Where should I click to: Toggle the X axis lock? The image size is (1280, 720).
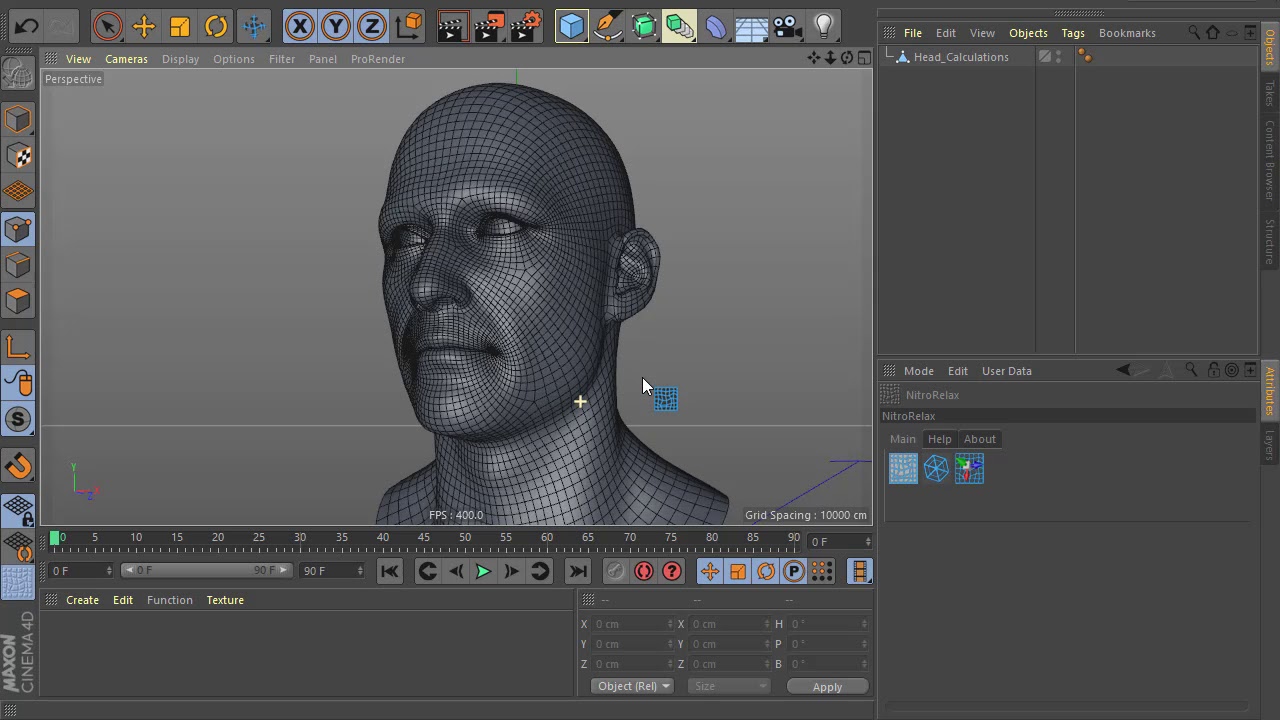click(300, 26)
